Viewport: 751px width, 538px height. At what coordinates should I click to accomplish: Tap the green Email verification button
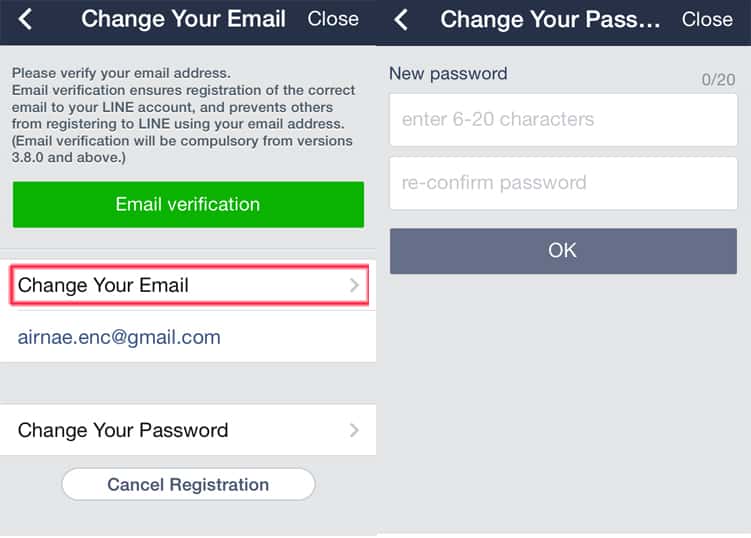(188, 204)
